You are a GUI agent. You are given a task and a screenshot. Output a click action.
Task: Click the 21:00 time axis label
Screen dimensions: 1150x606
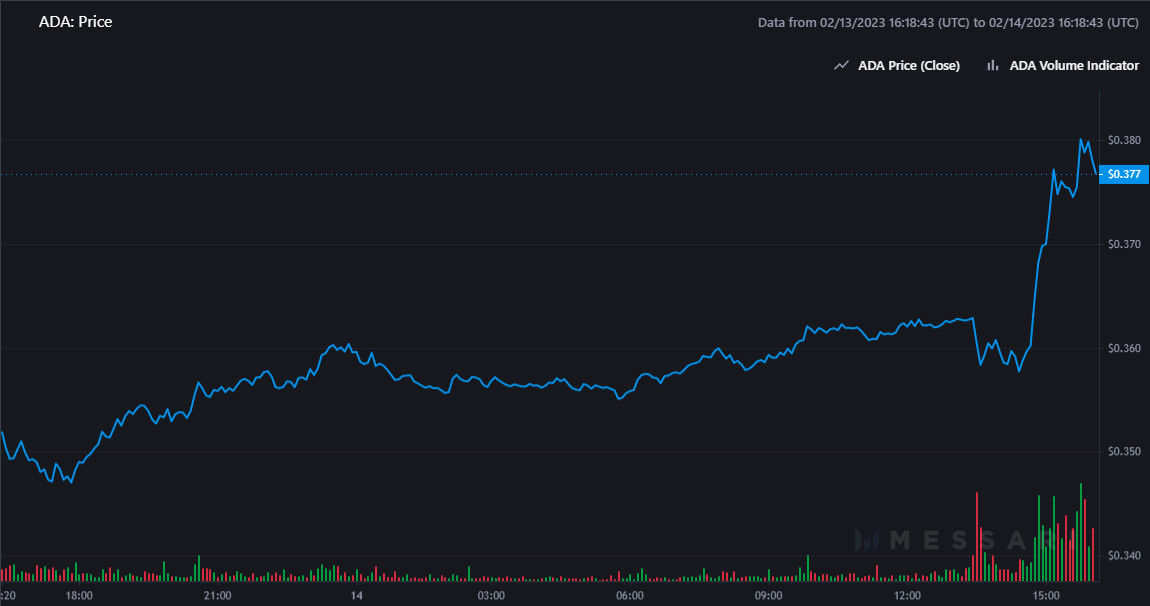pyautogui.click(x=217, y=595)
